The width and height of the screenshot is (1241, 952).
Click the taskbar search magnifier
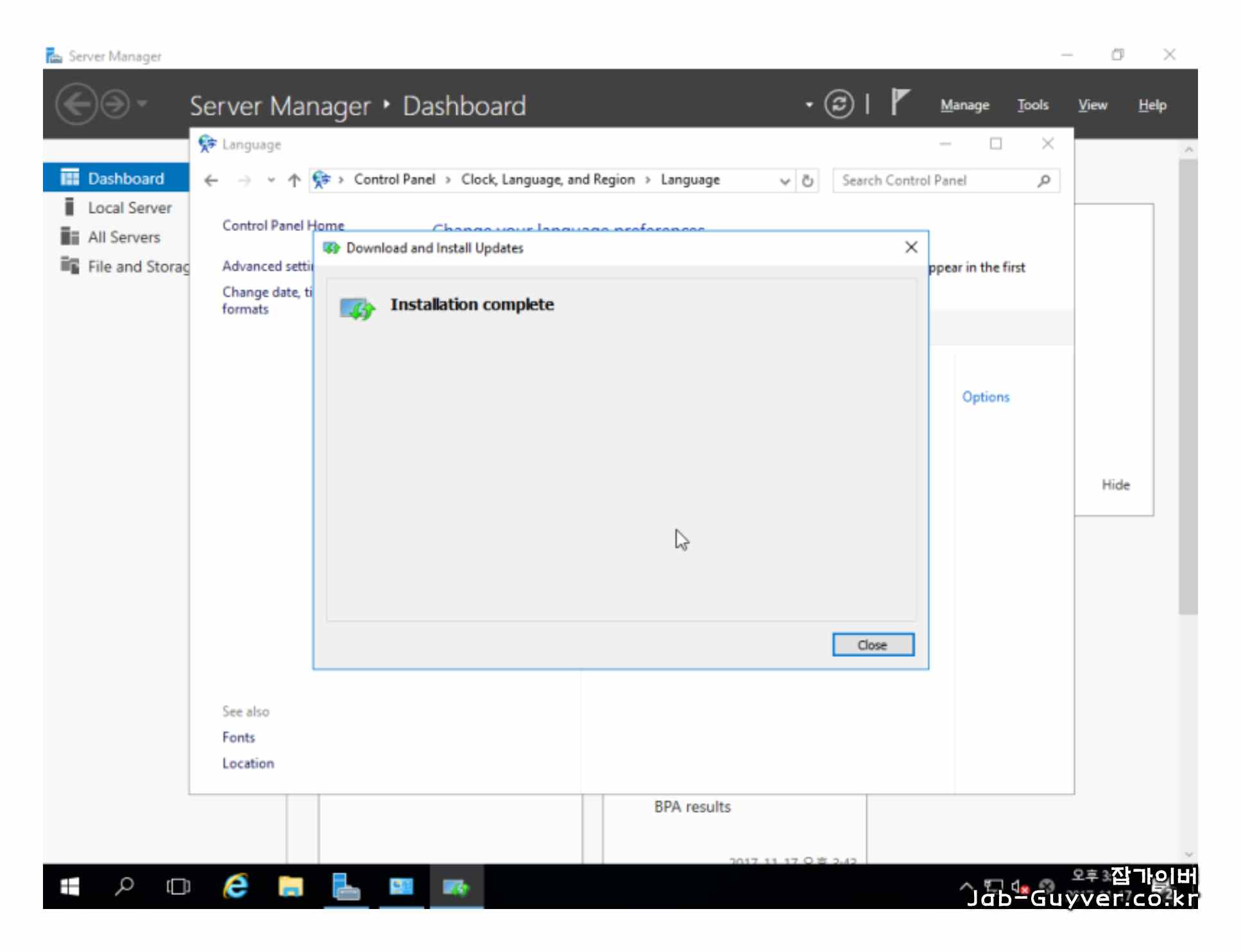pos(124,887)
